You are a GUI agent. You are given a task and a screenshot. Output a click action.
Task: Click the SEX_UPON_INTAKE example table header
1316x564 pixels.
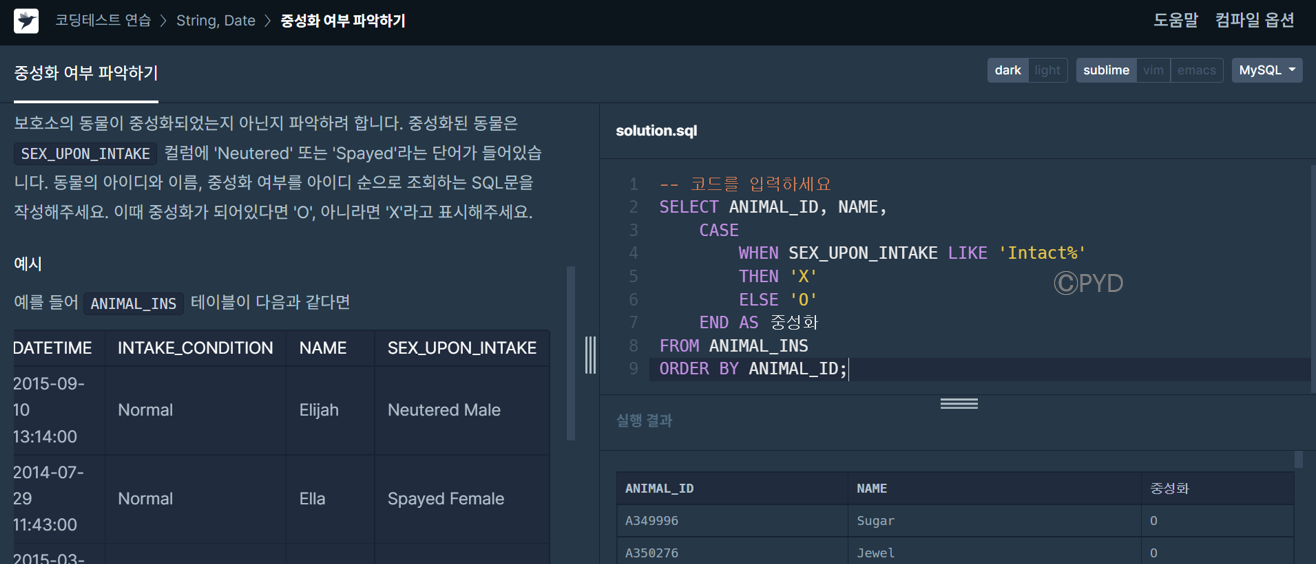coord(462,348)
